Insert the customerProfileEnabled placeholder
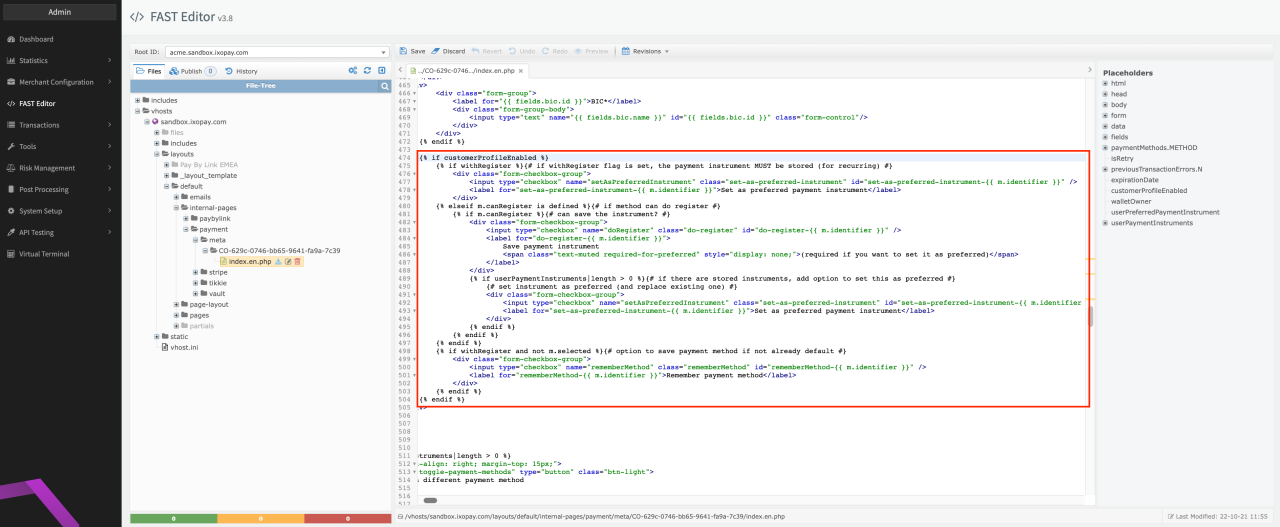 1149,190
